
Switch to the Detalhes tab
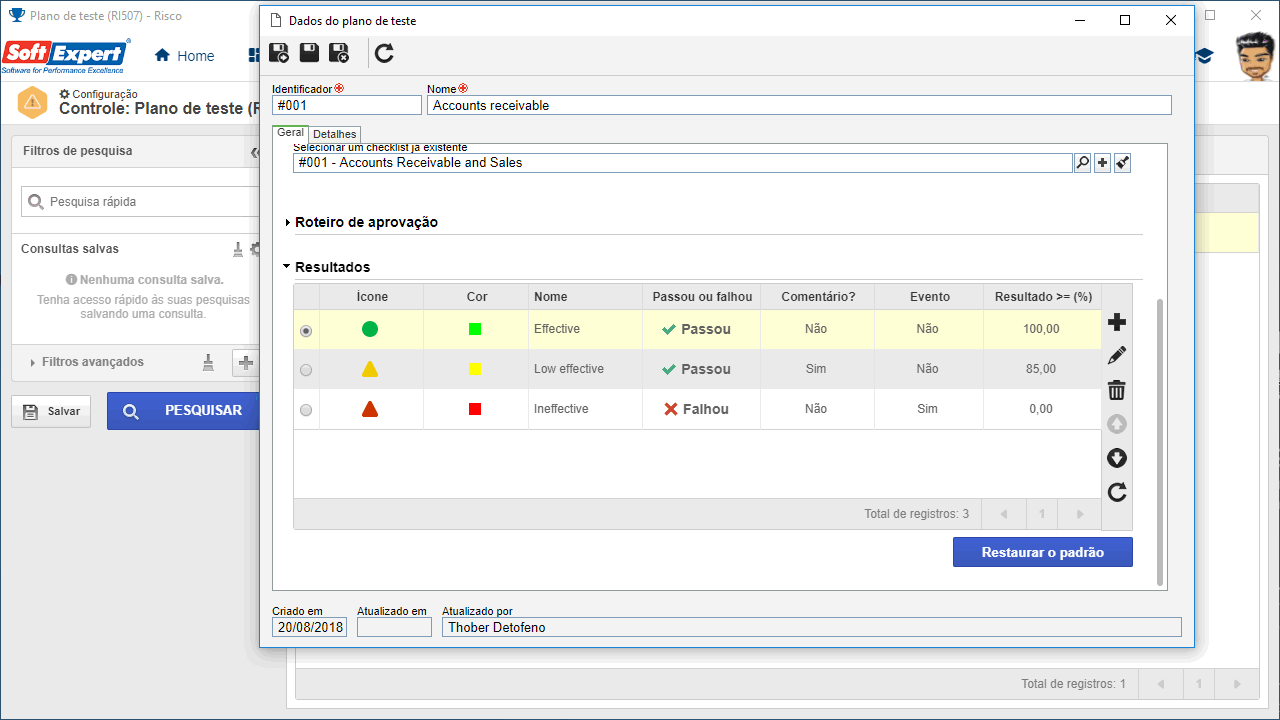(334, 134)
